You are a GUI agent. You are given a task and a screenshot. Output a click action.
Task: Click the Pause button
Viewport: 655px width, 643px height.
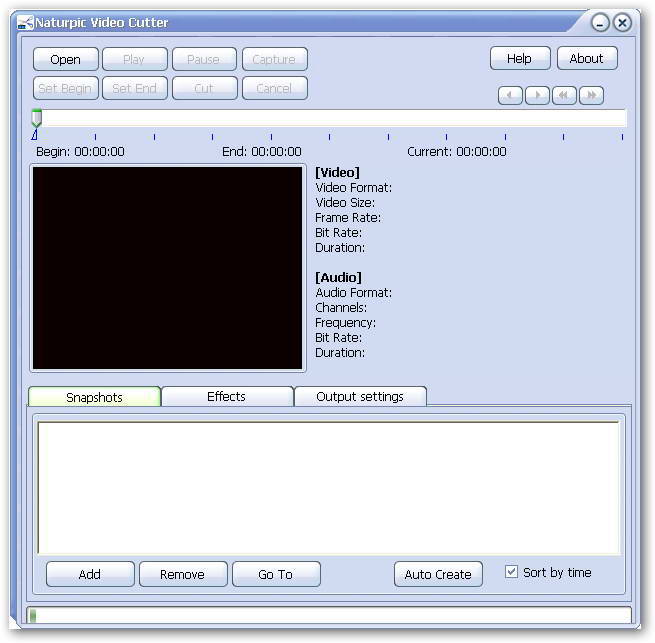(204, 59)
